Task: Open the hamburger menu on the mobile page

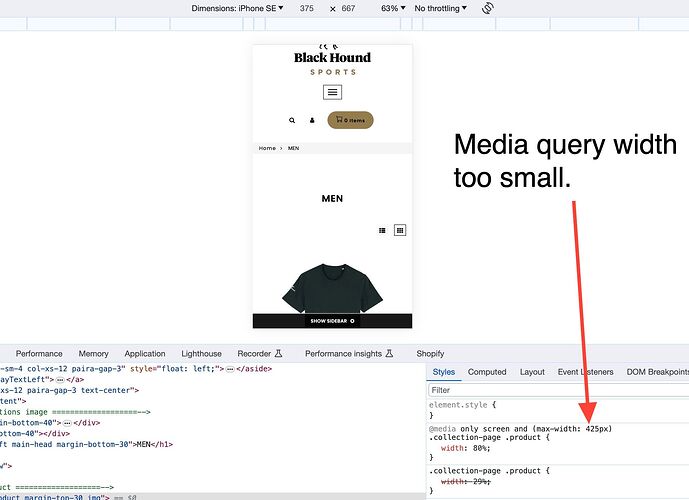Action: pos(332,92)
